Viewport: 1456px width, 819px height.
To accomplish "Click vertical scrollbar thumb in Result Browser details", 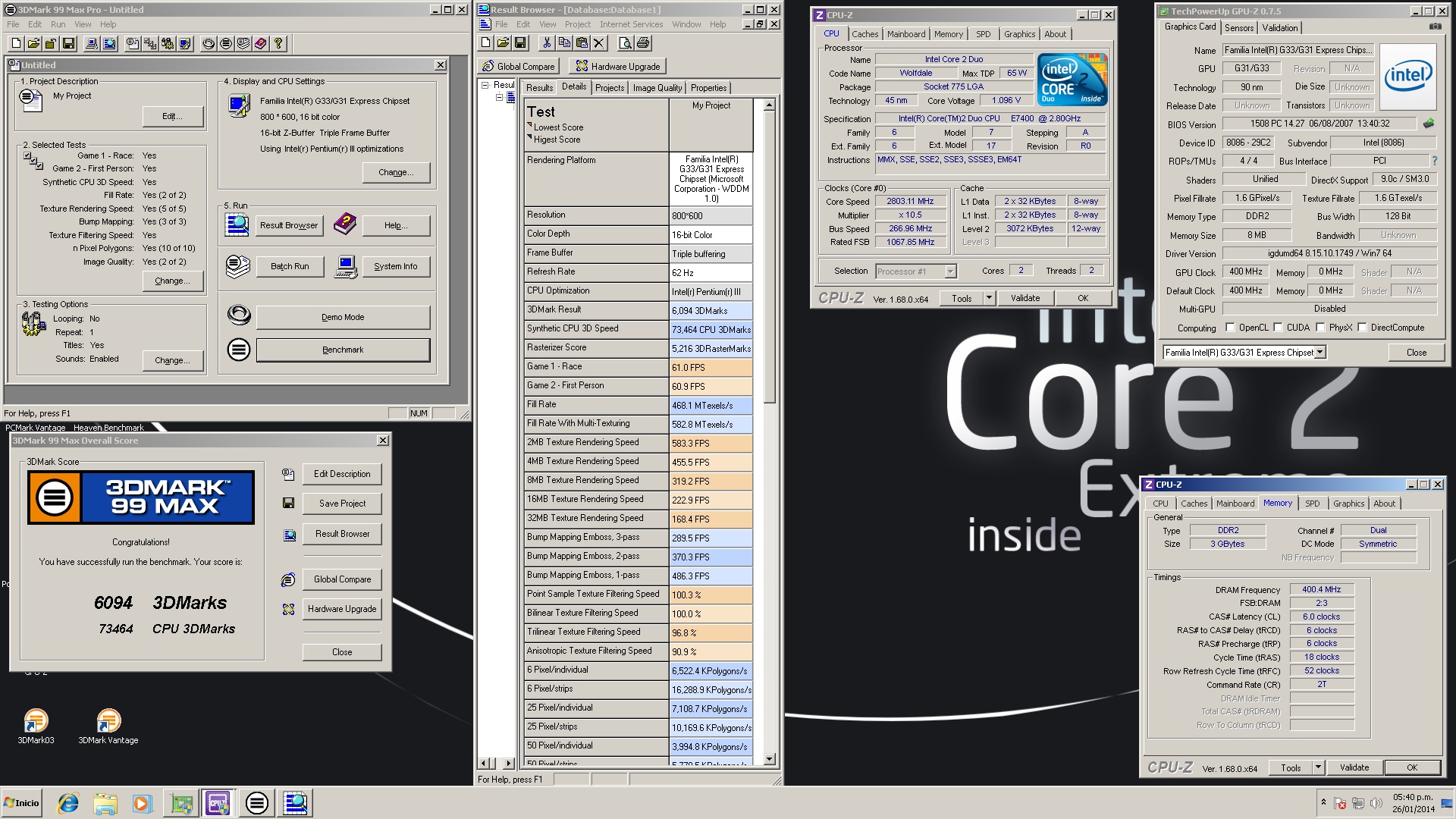I will pyautogui.click(x=769, y=258).
